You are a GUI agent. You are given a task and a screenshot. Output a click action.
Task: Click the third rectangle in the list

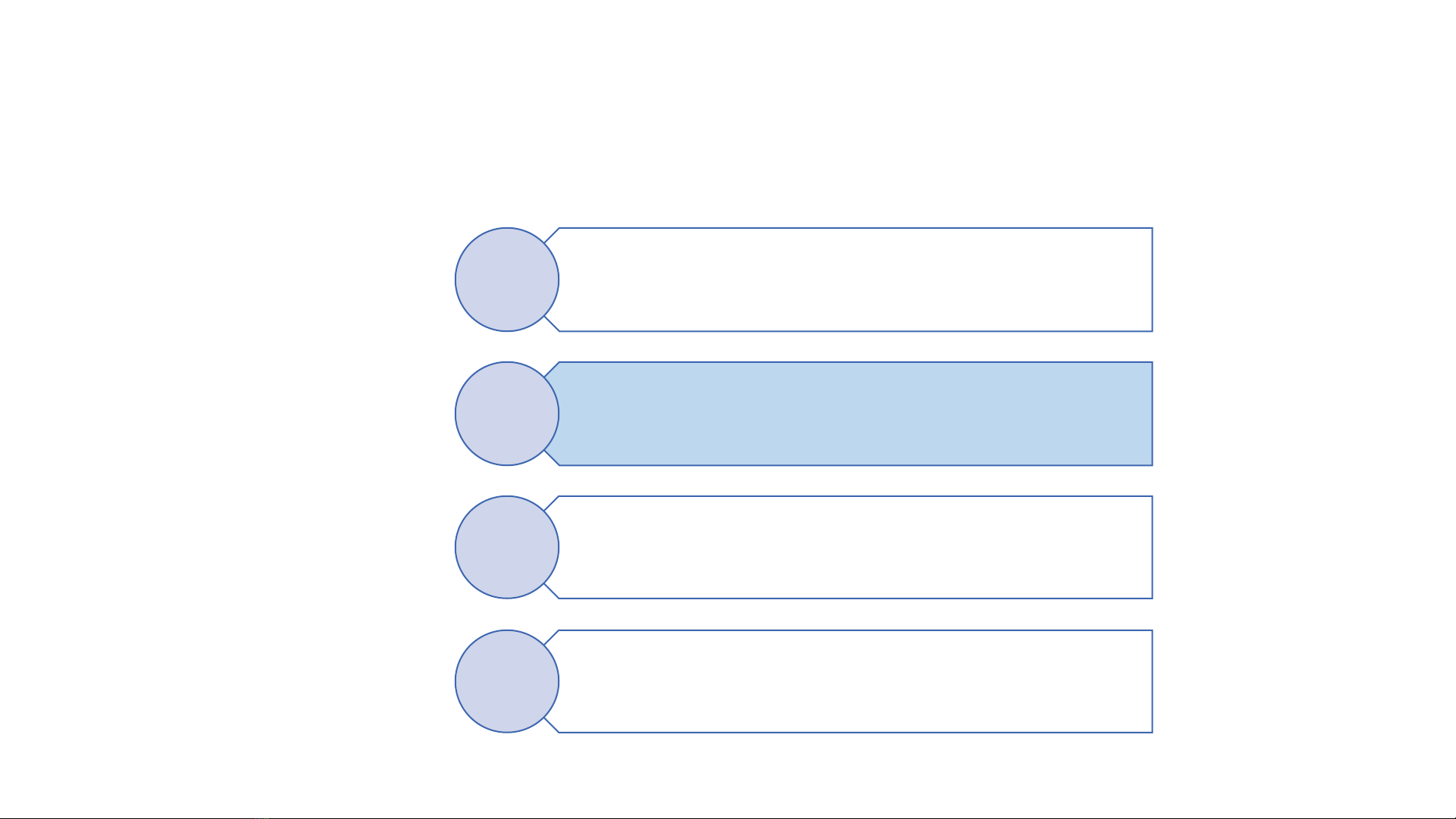[x=855, y=547]
